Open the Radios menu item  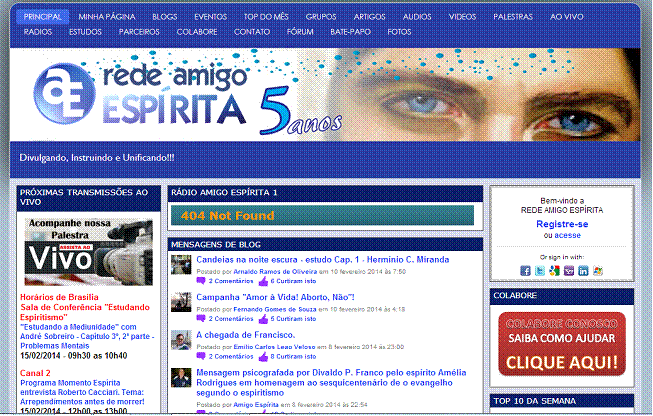click(x=38, y=32)
